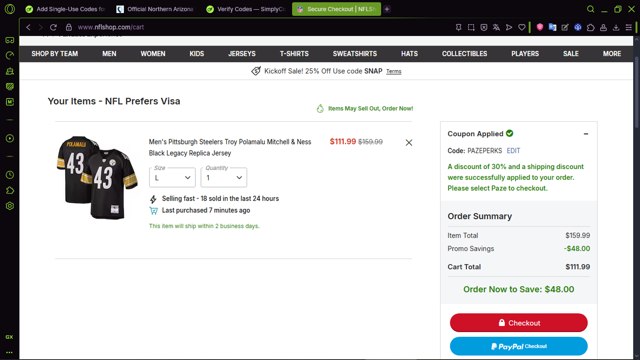Open the MEN menu
The image size is (640, 360).
coord(109,53)
